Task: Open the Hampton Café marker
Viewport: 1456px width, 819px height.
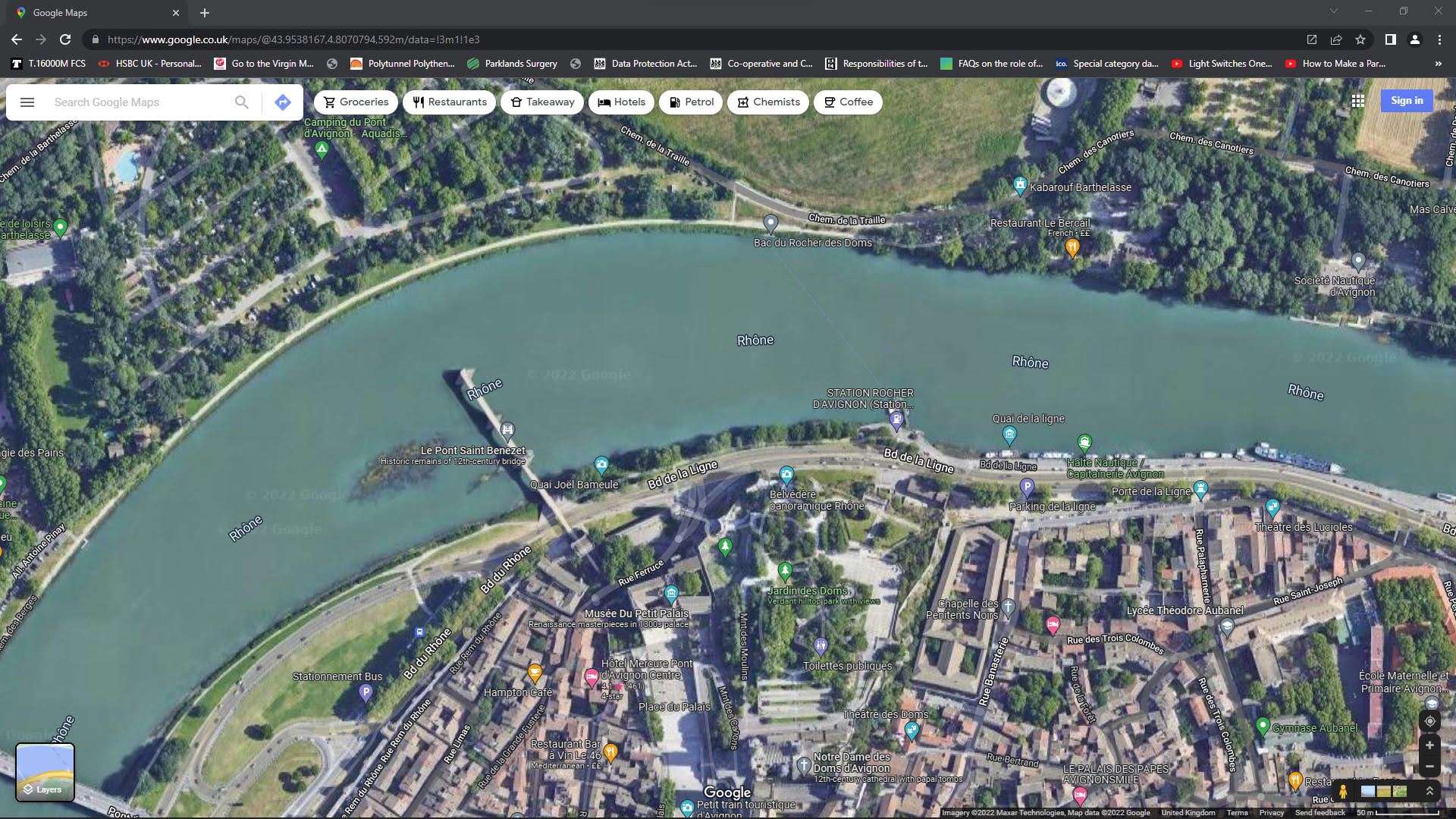Action: (535, 673)
